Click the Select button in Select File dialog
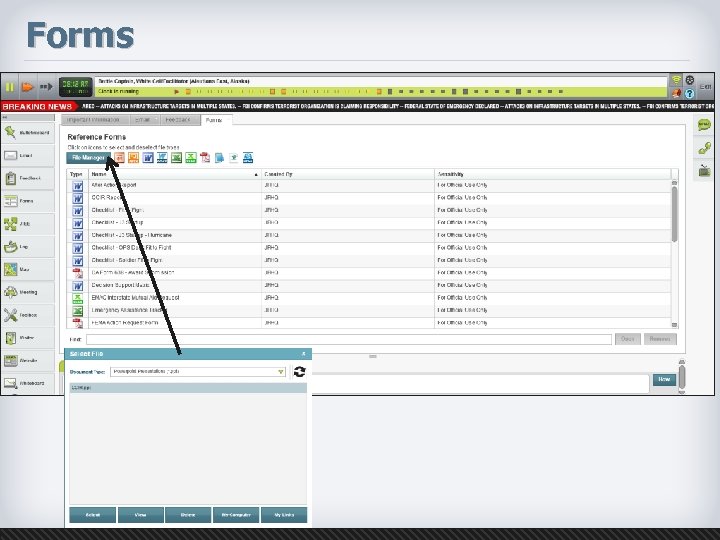 [93, 515]
